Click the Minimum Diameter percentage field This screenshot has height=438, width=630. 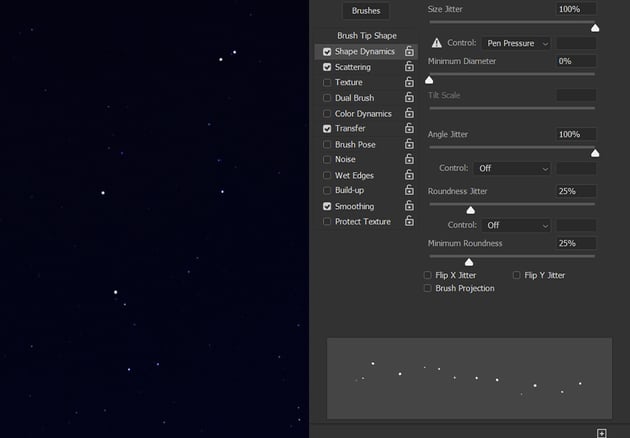(x=576, y=61)
